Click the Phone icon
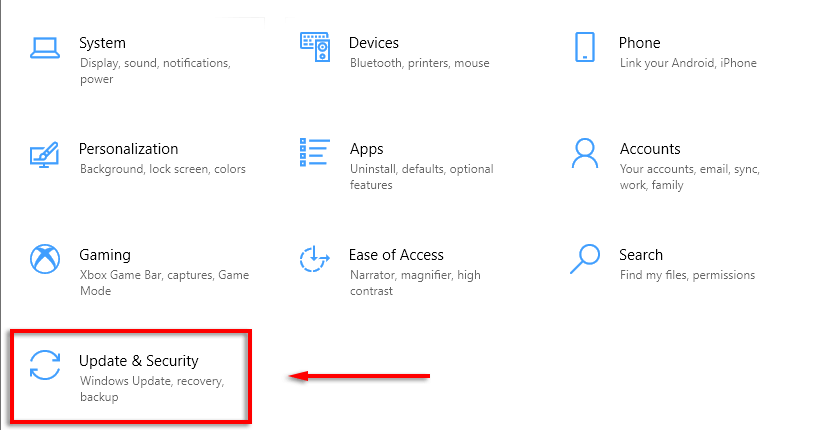 585,47
